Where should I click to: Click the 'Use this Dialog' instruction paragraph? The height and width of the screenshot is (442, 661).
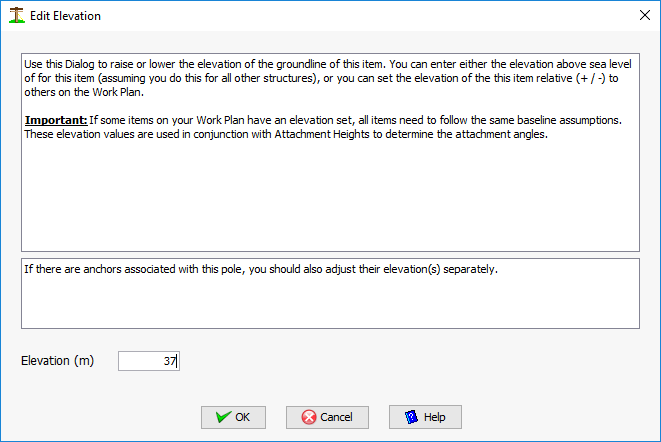(328, 78)
